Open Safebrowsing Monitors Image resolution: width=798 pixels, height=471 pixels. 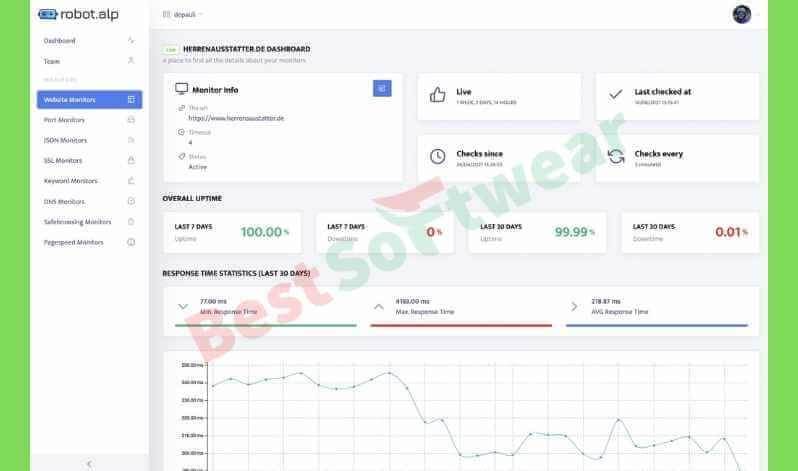point(89,221)
